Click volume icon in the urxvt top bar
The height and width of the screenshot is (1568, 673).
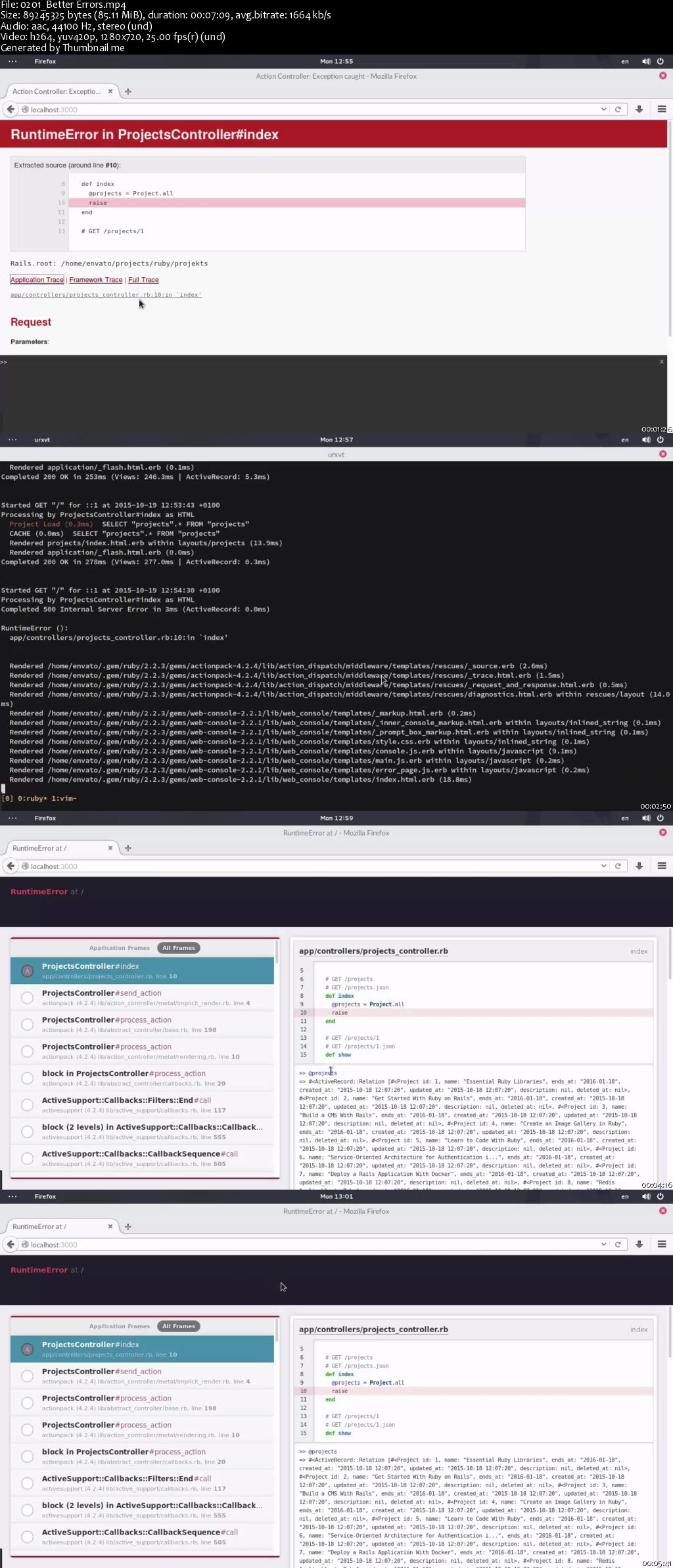click(x=646, y=439)
